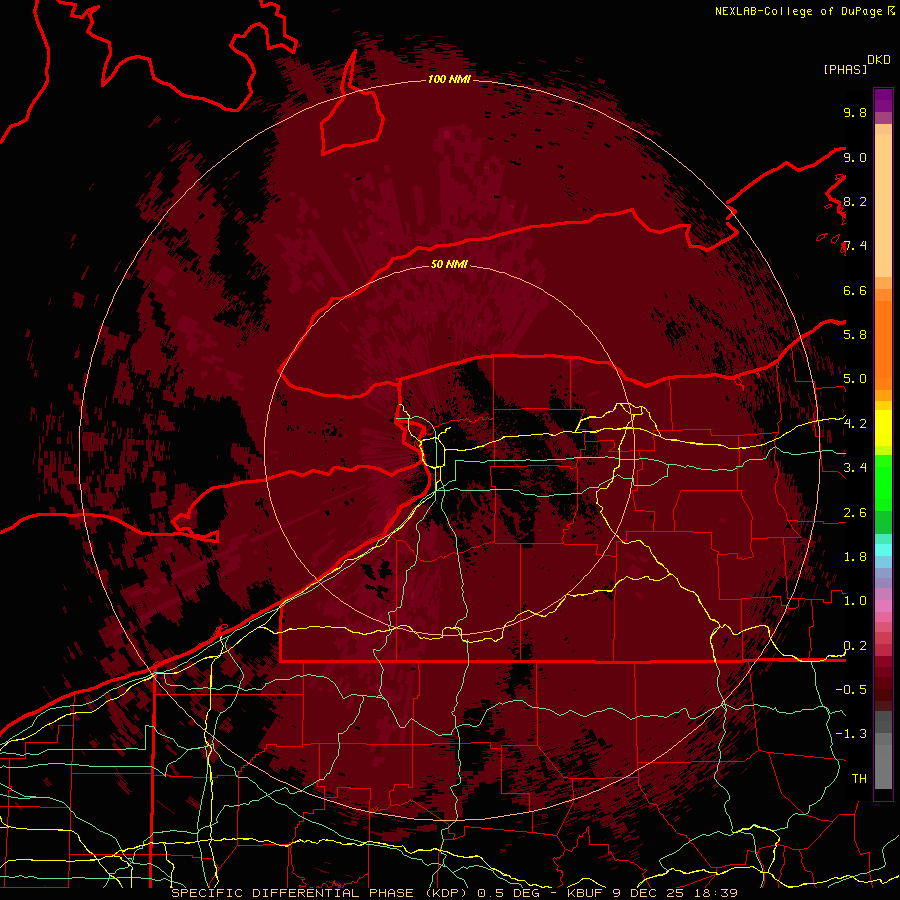Image resolution: width=900 pixels, height=900 pixels.
Task: Click the DKD label above the legend
Action: click(x=879, y=60)
